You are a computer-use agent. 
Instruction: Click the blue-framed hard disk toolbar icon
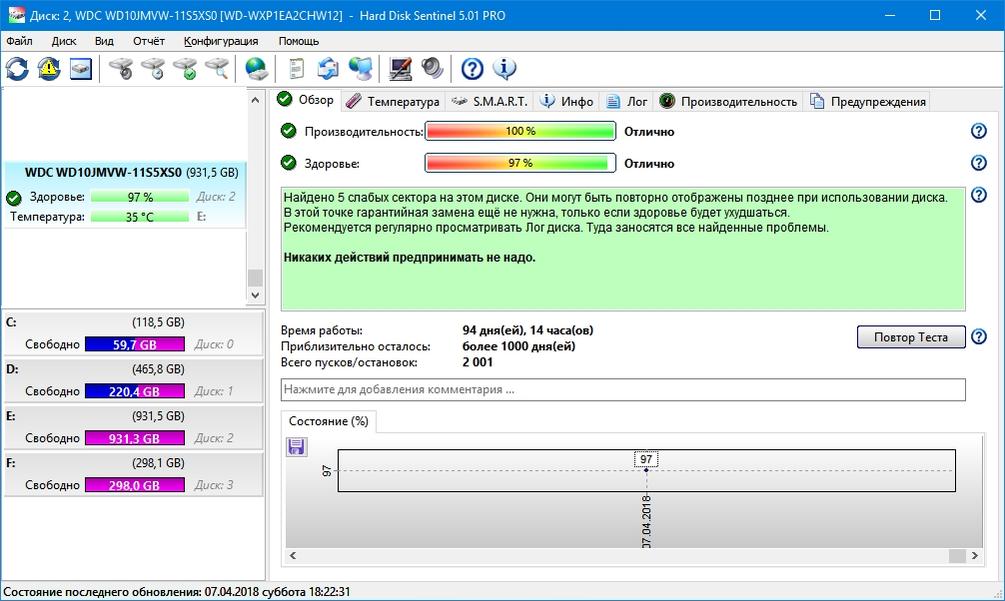81,69
